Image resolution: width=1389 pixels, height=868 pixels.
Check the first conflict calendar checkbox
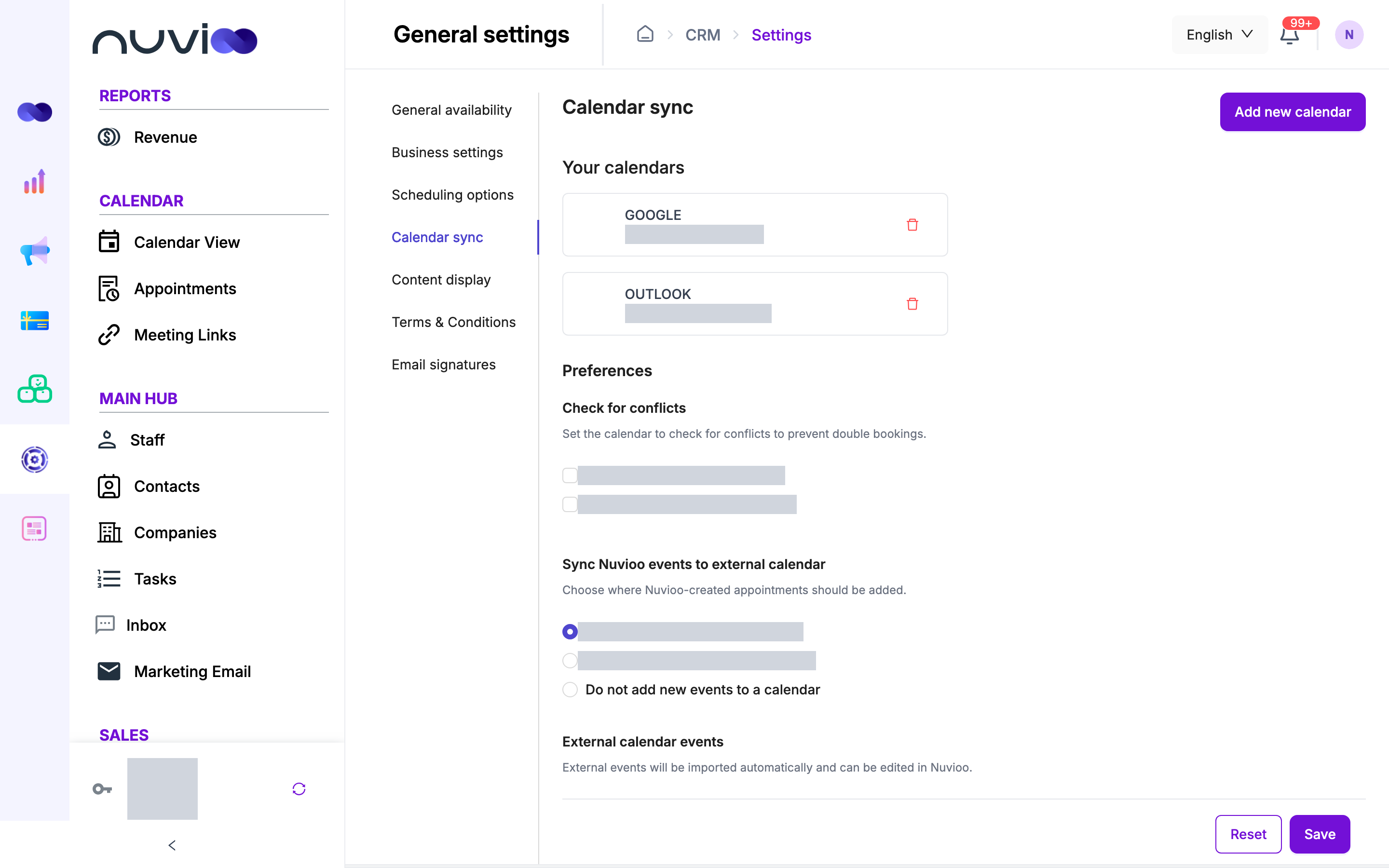coord(570,475)
